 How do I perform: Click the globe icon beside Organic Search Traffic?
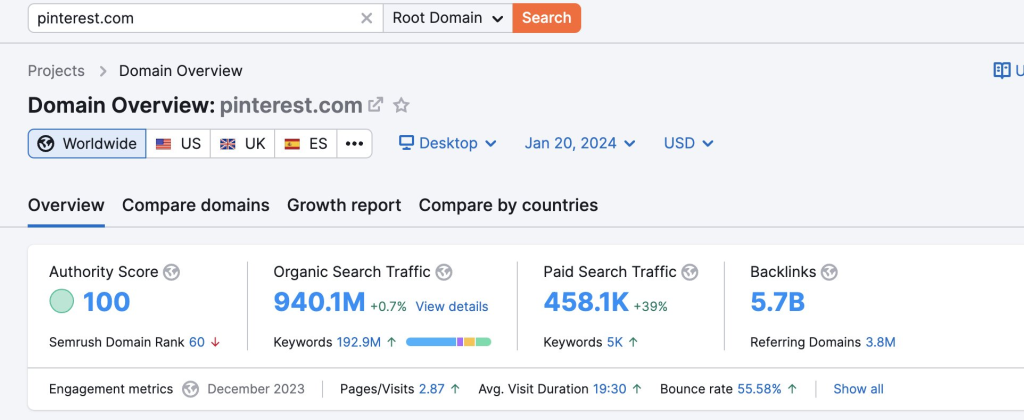[x=444, y=272]
